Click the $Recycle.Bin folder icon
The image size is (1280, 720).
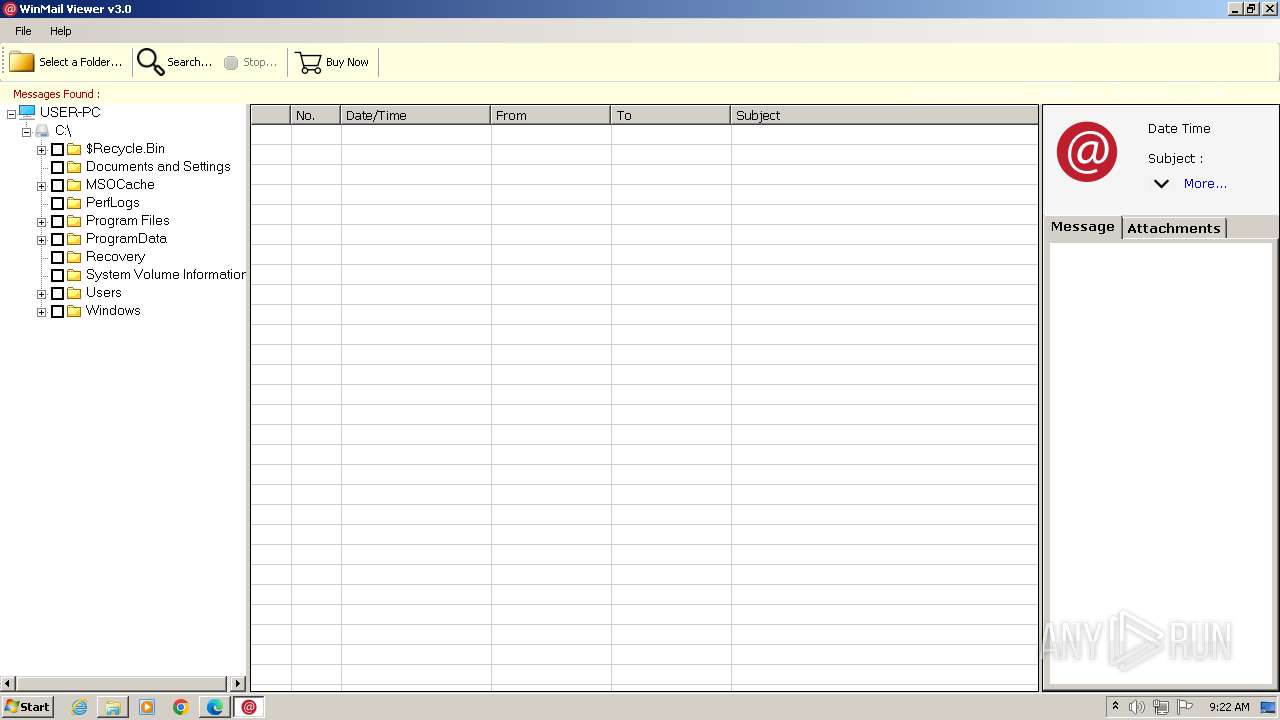pyautogui.click(x=74, y=149)
